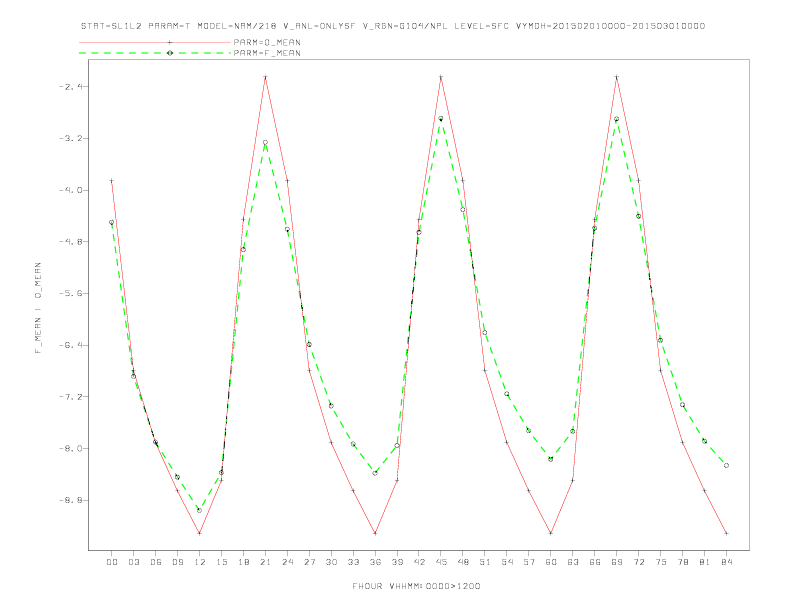Click x-axis tick label 48
The height and width of the screenshot is (612, 792).
[x=463, y=562]
